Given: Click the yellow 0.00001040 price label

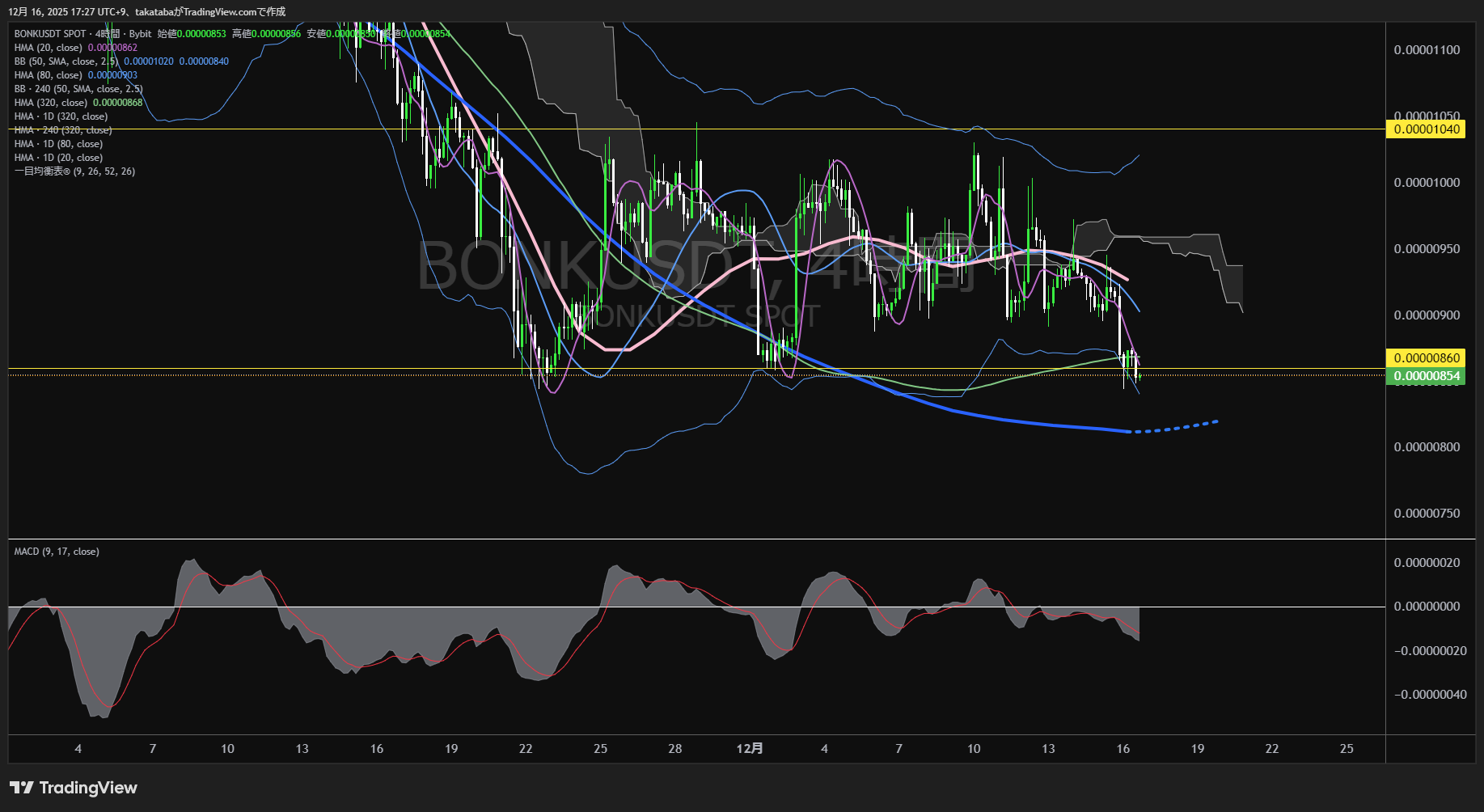Looking at the screenshot, I should 1427,129.
